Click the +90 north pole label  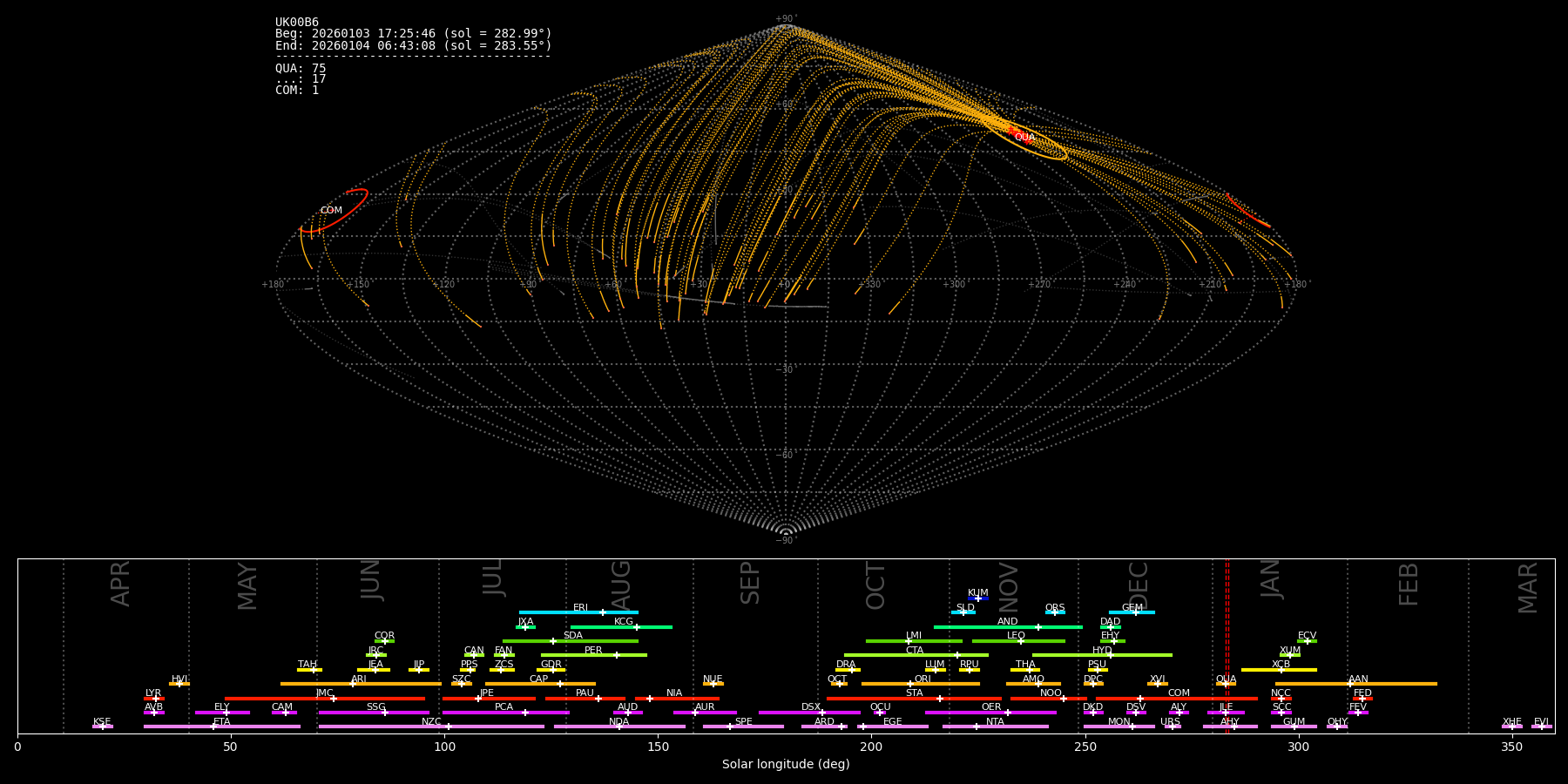click(785, 19)
